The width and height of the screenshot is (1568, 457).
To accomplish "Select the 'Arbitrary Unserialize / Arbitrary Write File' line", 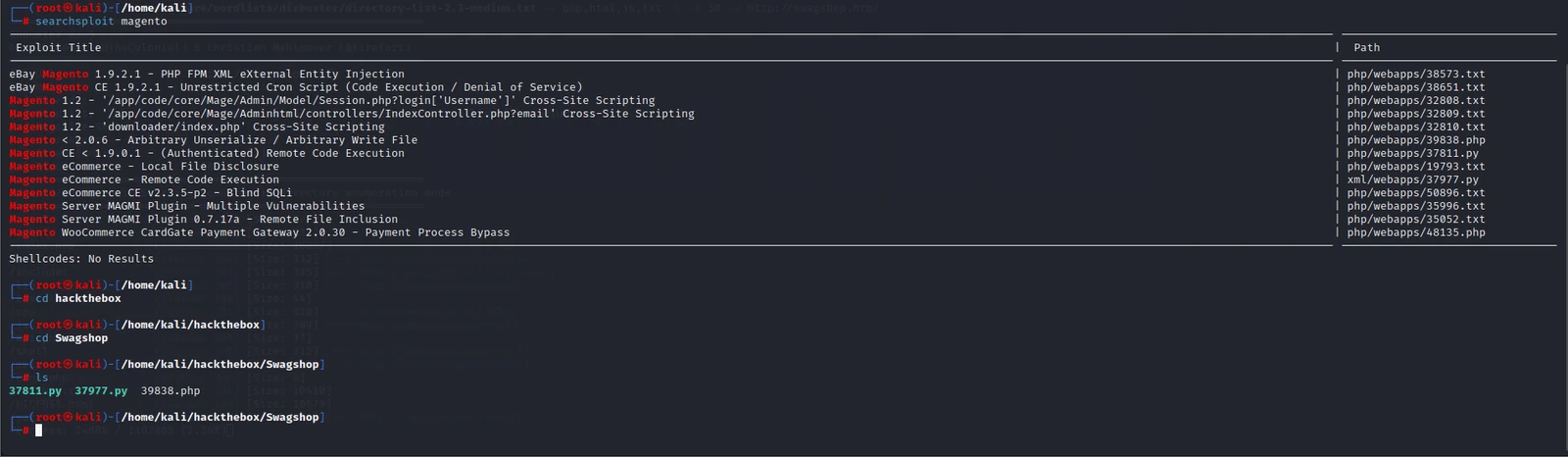I will click(214, 140).
